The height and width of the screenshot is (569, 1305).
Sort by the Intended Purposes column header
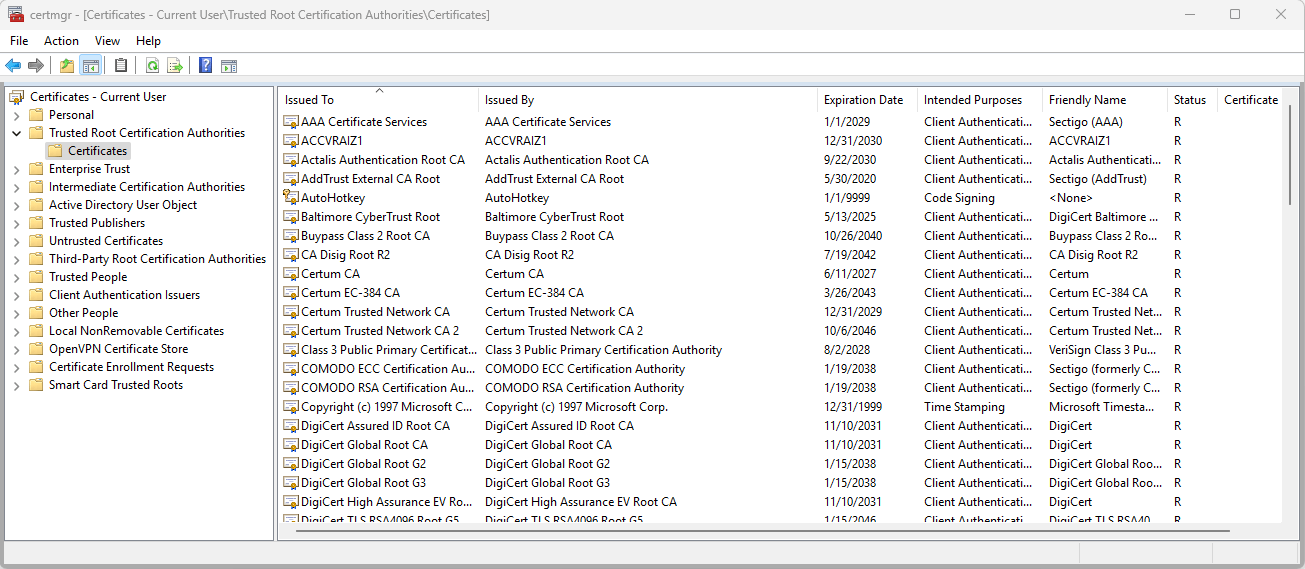[x=979, y=100]
